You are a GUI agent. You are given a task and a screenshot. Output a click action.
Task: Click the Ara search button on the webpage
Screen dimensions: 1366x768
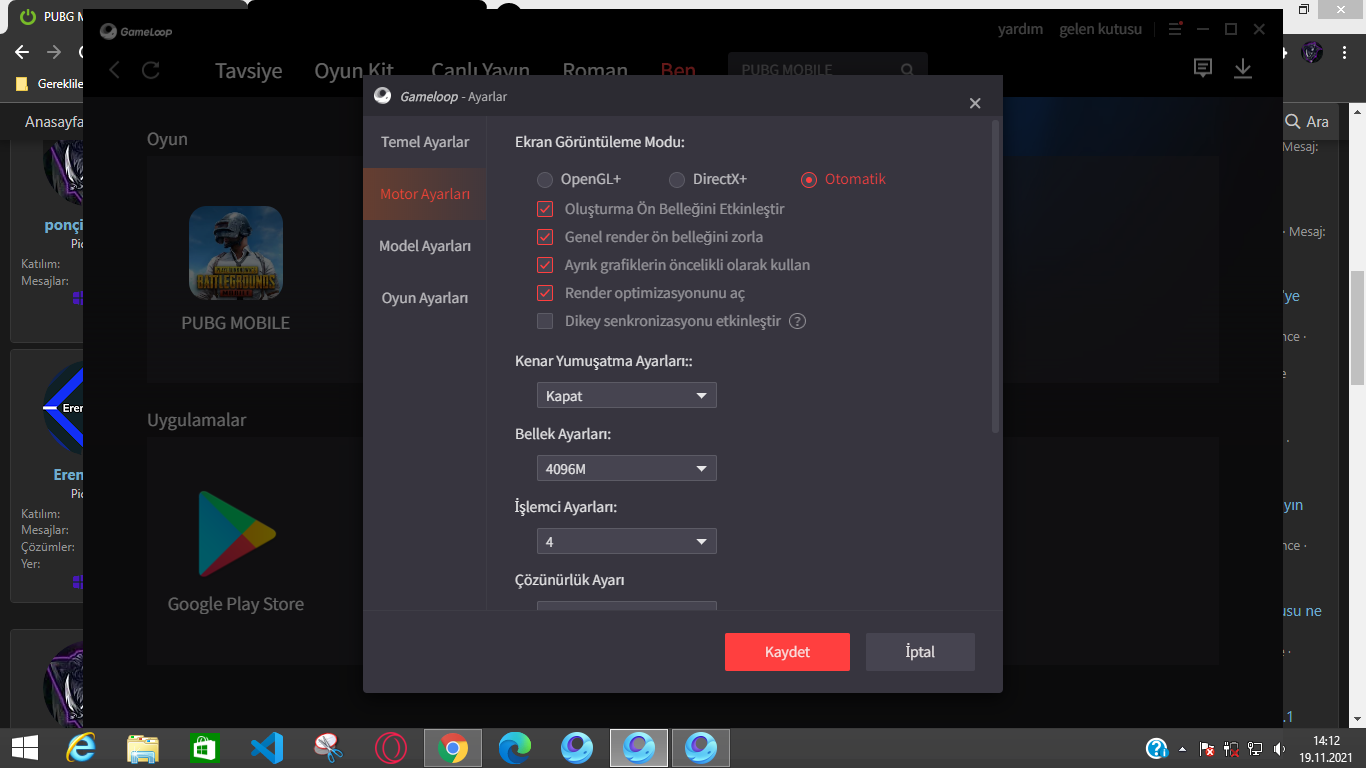1308,121
